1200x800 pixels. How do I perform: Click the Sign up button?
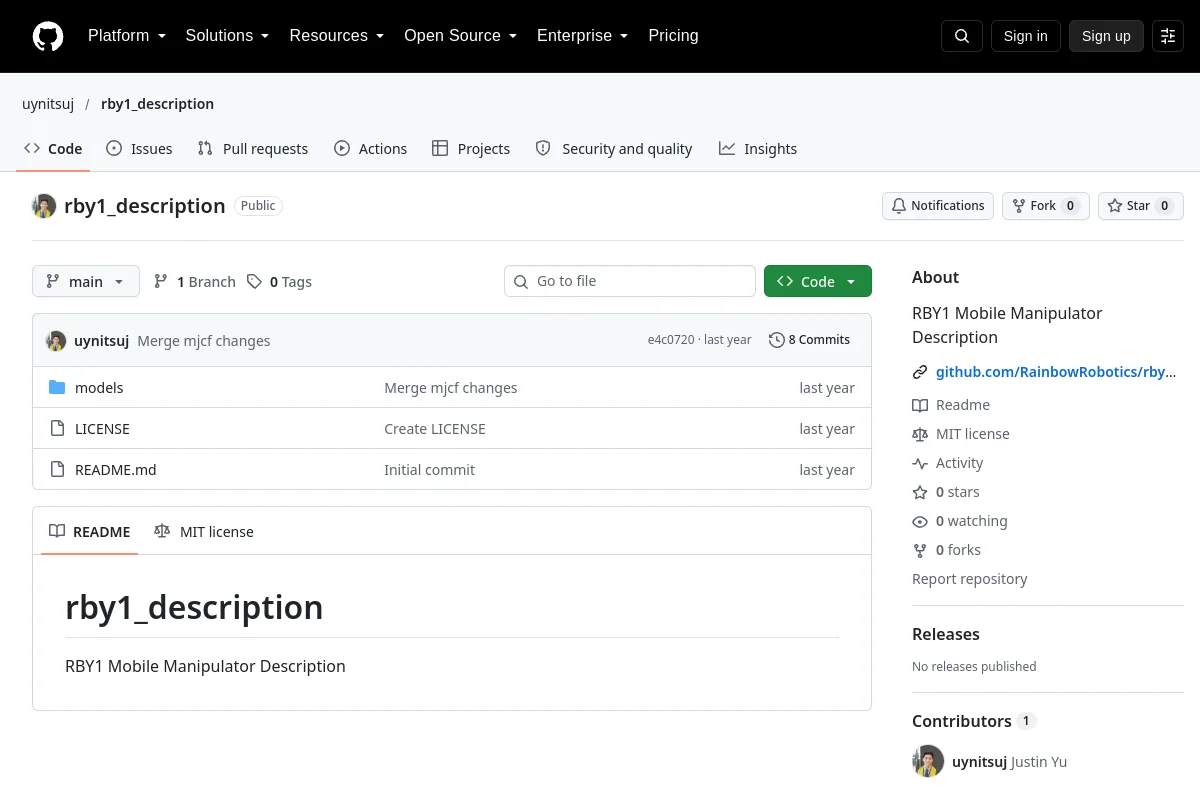pos(1106,36)
